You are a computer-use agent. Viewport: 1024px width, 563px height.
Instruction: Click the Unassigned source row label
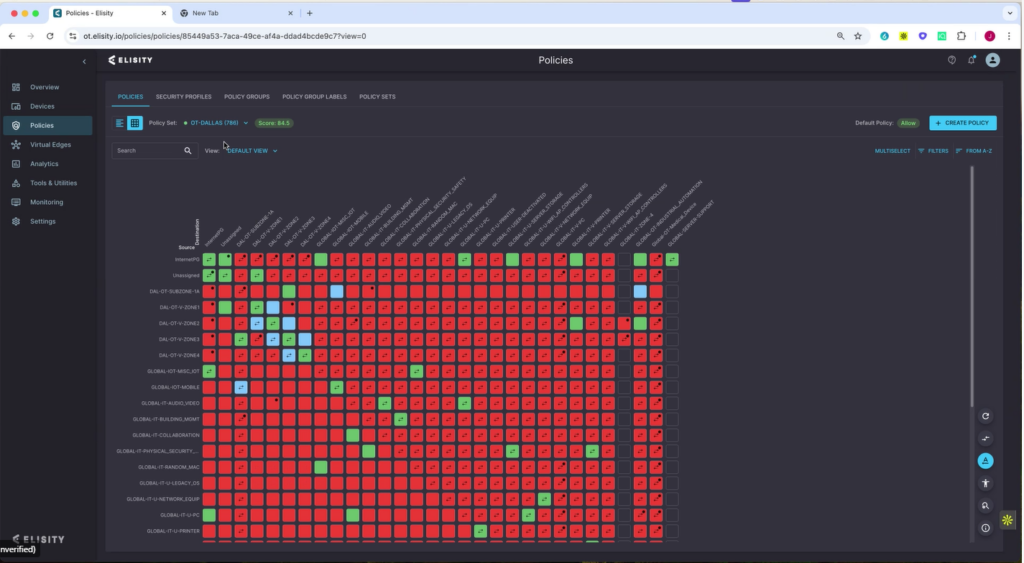point(185,276)
